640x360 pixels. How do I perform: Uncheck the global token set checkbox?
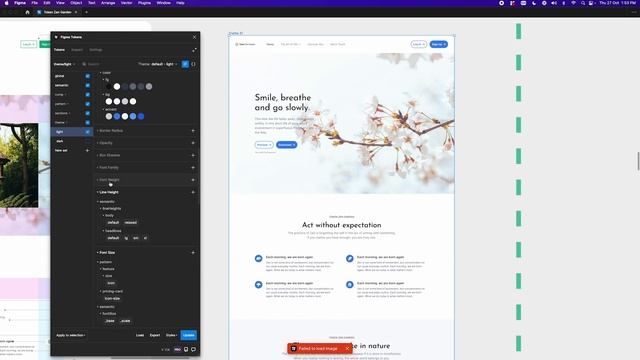pyautogui.click(x=87, y=76)
